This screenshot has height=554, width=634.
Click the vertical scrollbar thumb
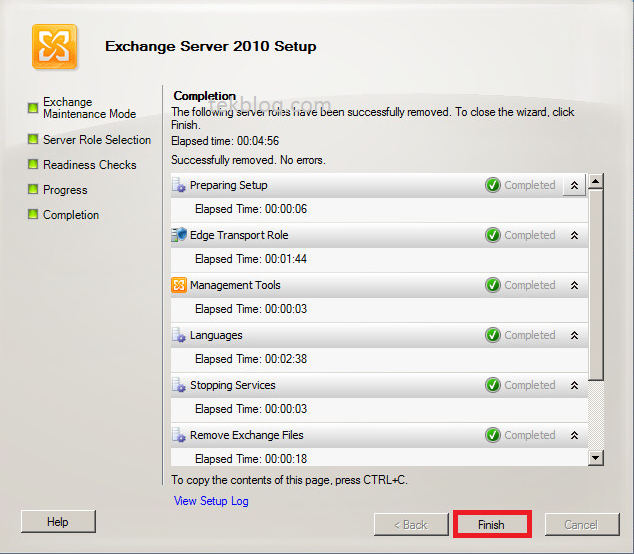(596, 285)
